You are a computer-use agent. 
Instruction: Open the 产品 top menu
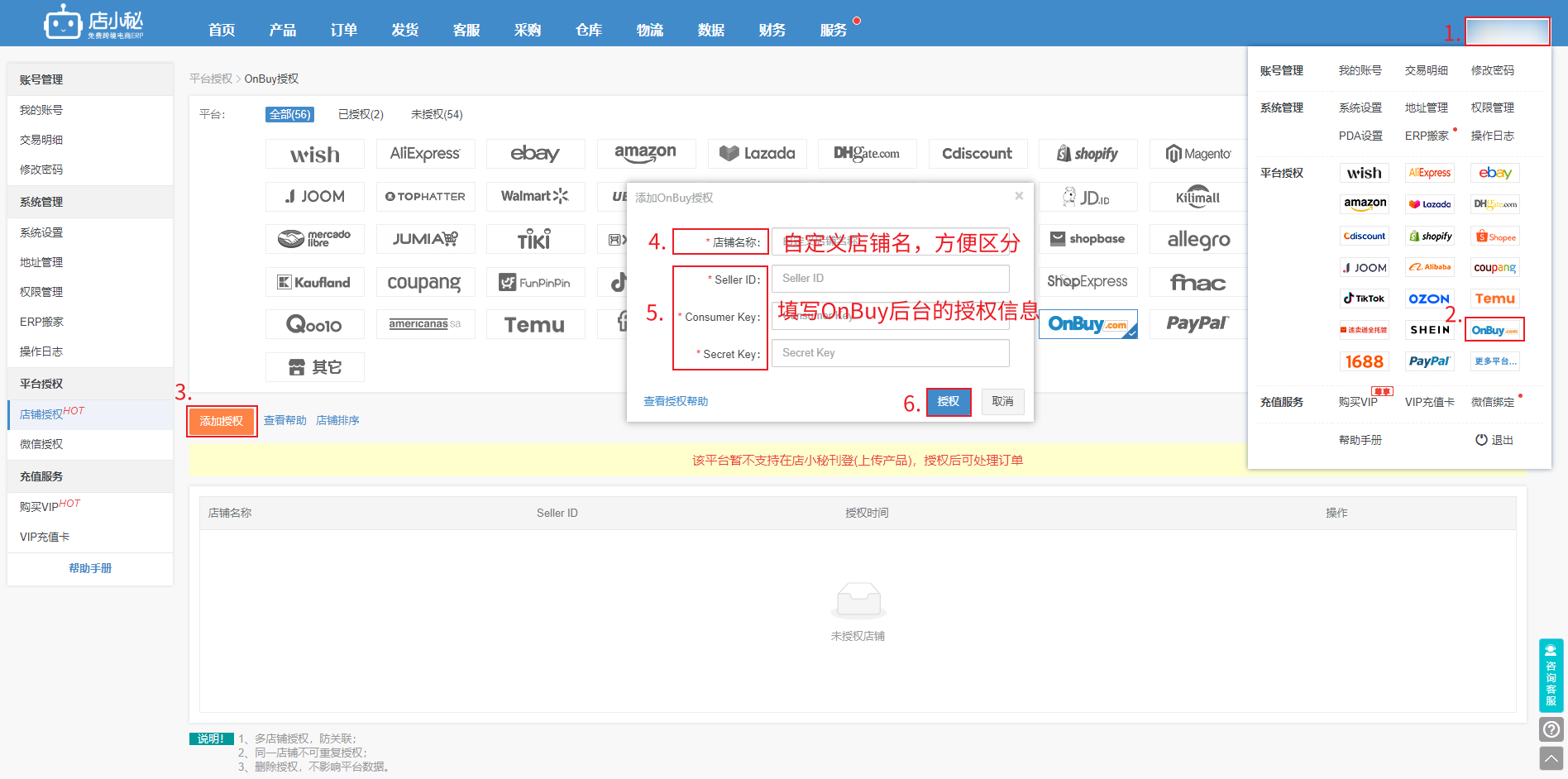(283, 31)
